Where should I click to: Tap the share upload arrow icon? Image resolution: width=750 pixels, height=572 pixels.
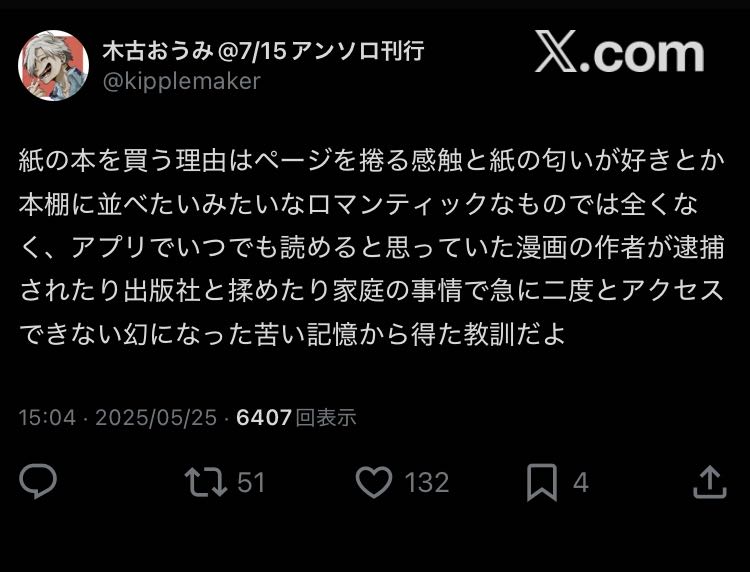pos(710,482)
